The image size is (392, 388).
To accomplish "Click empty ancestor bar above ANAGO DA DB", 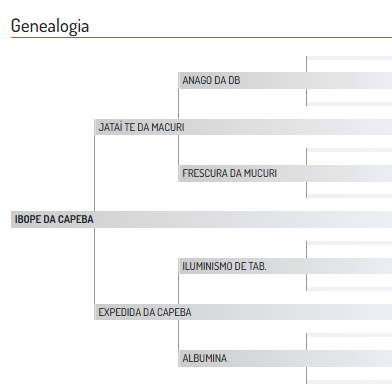I will click(x=349, y=58).
